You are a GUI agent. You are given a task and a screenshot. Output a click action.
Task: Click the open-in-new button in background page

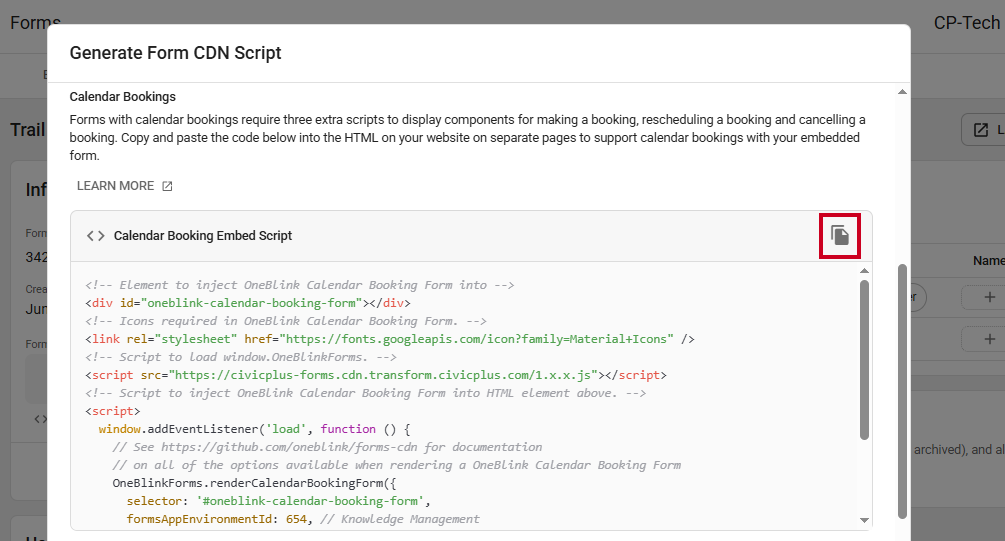pos(983,130)
